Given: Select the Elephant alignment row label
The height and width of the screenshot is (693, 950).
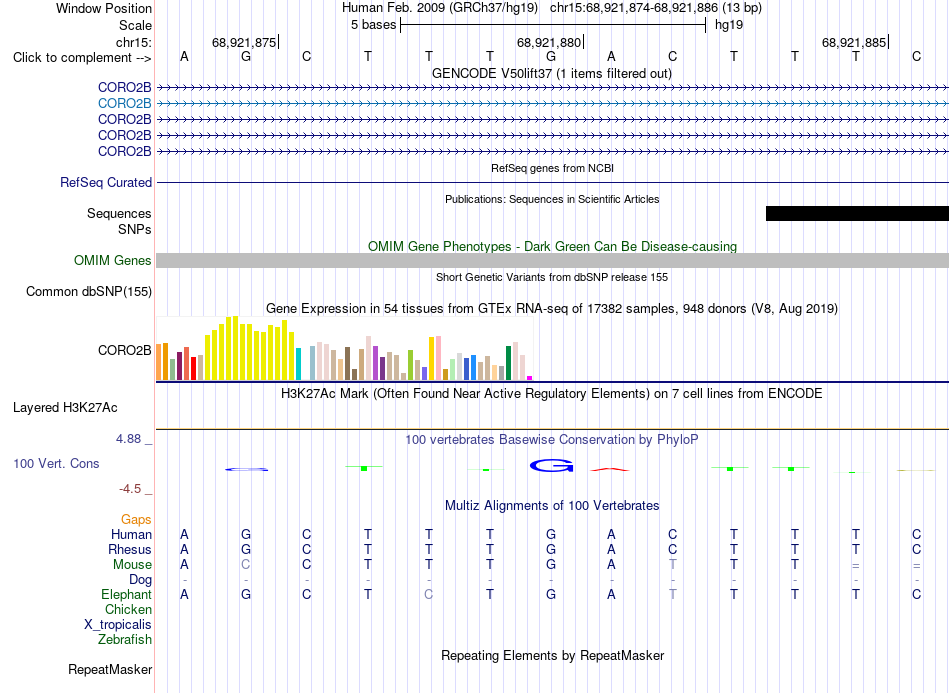Looking at the screenshot, I should pos(126,595).
